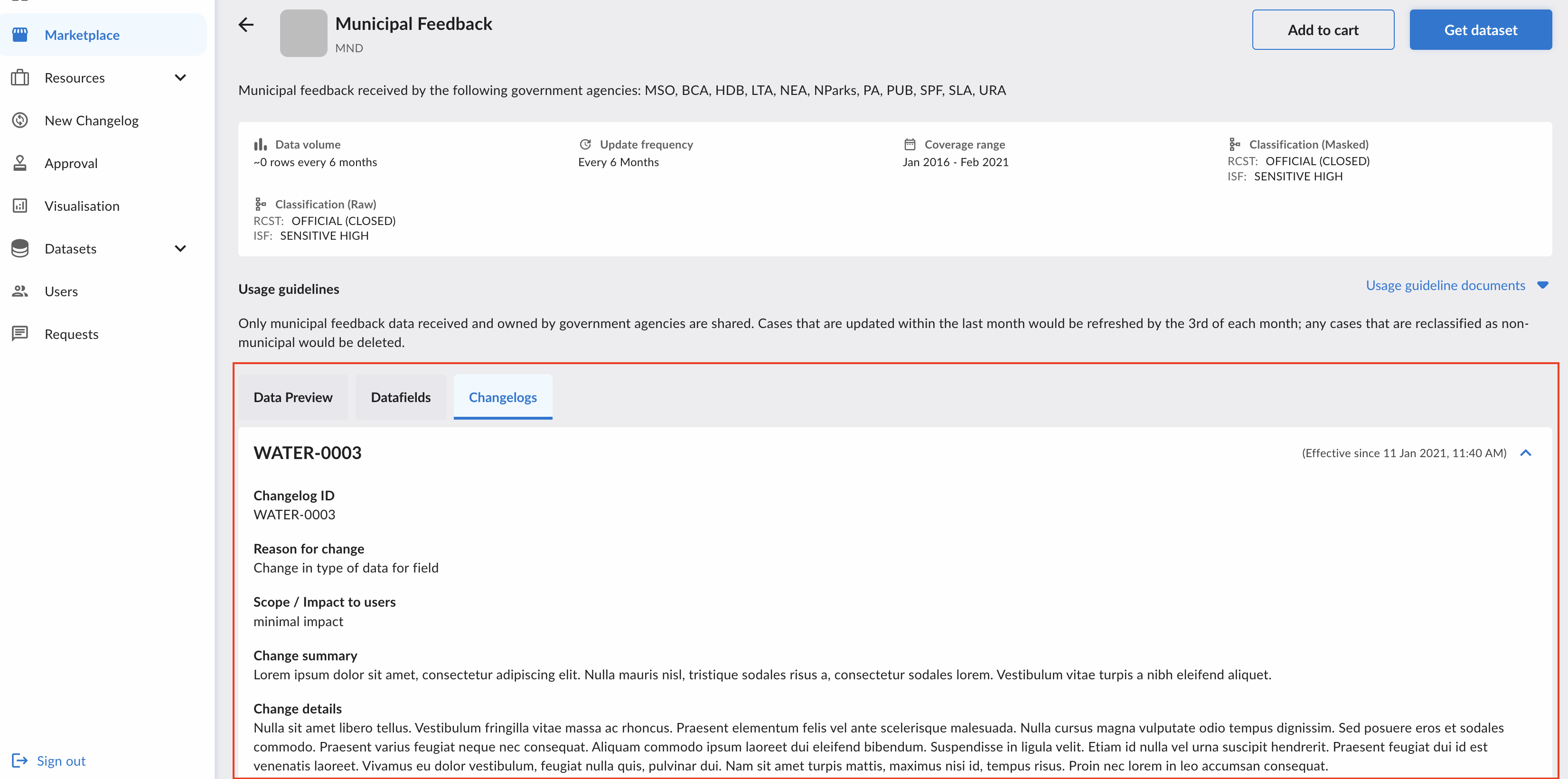1568x779 pixels.
Task: Click the Approval stamp icon
Action: tap(20, 163)
